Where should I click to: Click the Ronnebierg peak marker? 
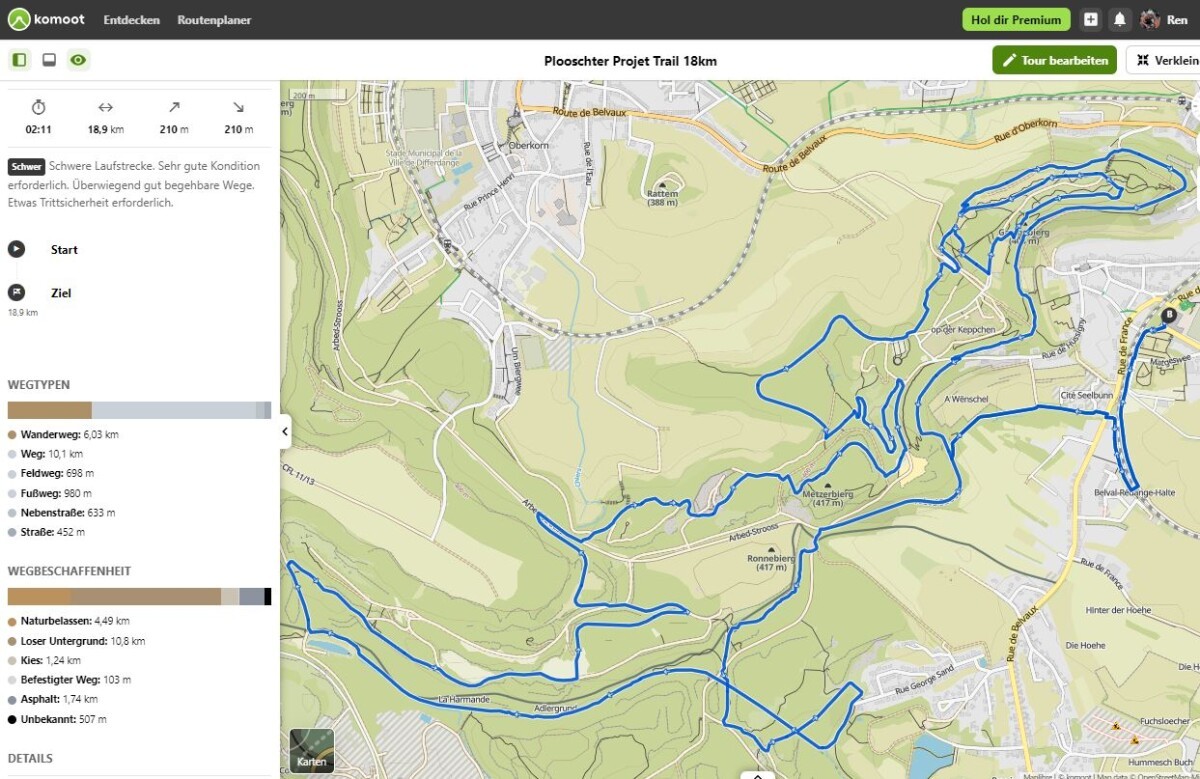770,550
